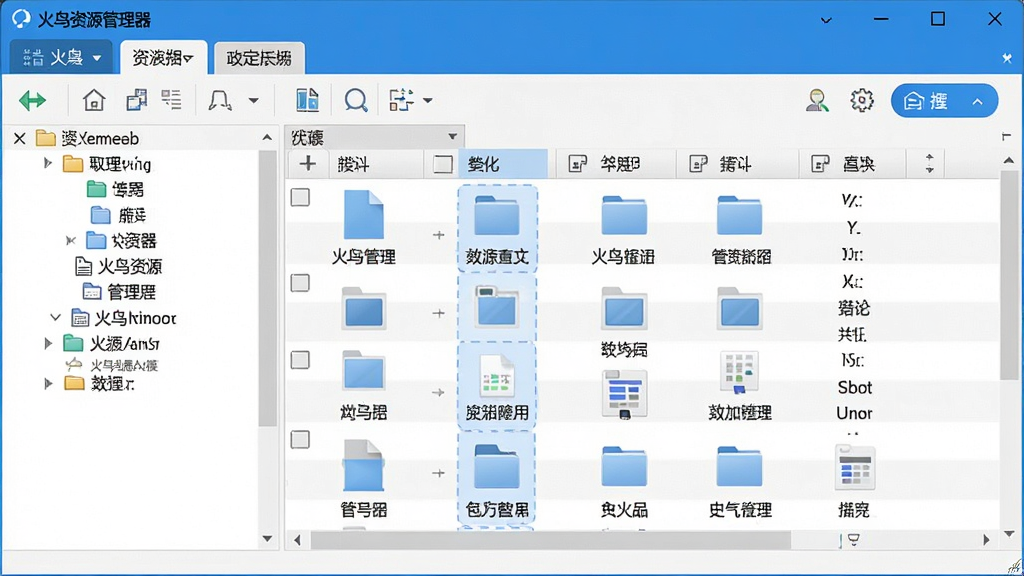
Task: Open the first row folder in third column
Action: tap(624, 215)
